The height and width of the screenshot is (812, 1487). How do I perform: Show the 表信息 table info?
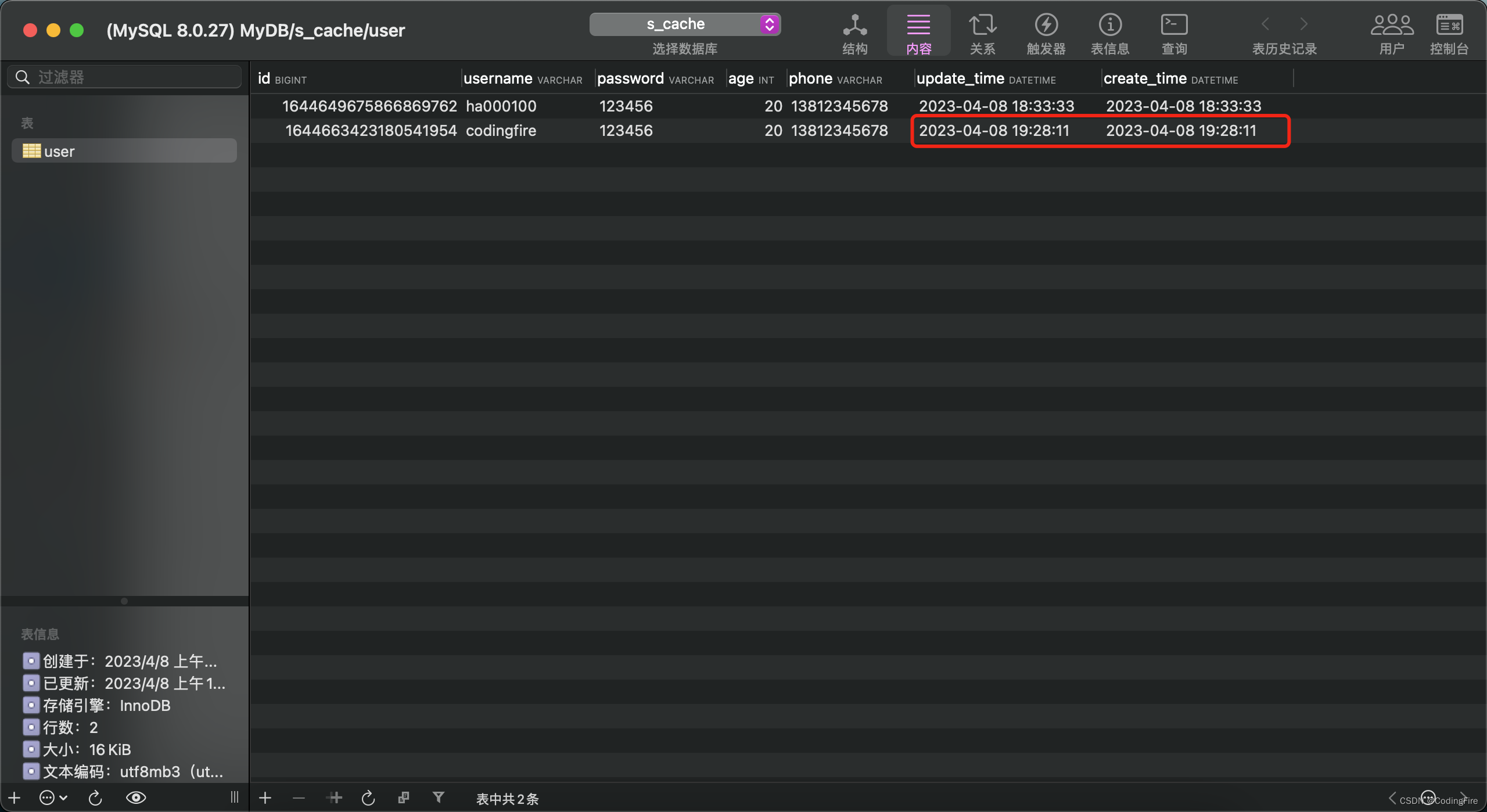pyautogui.click(x=1109, y=33)
